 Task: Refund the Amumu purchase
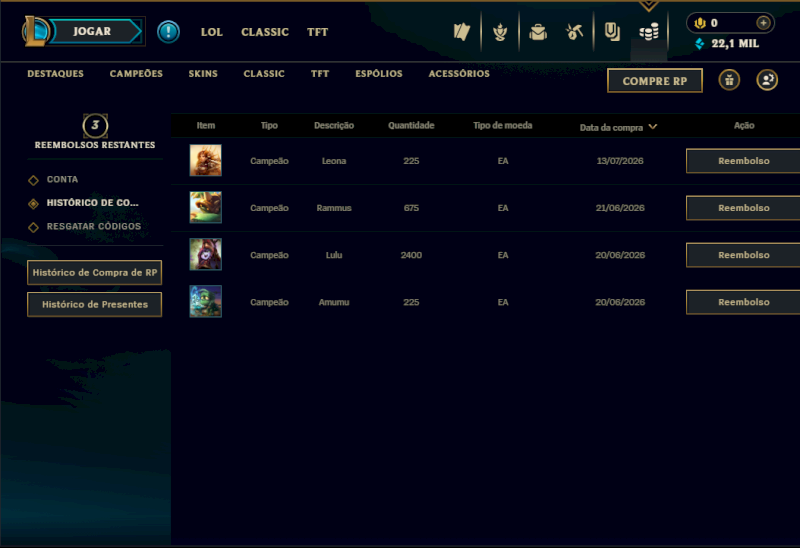click(x=743, y=302)
